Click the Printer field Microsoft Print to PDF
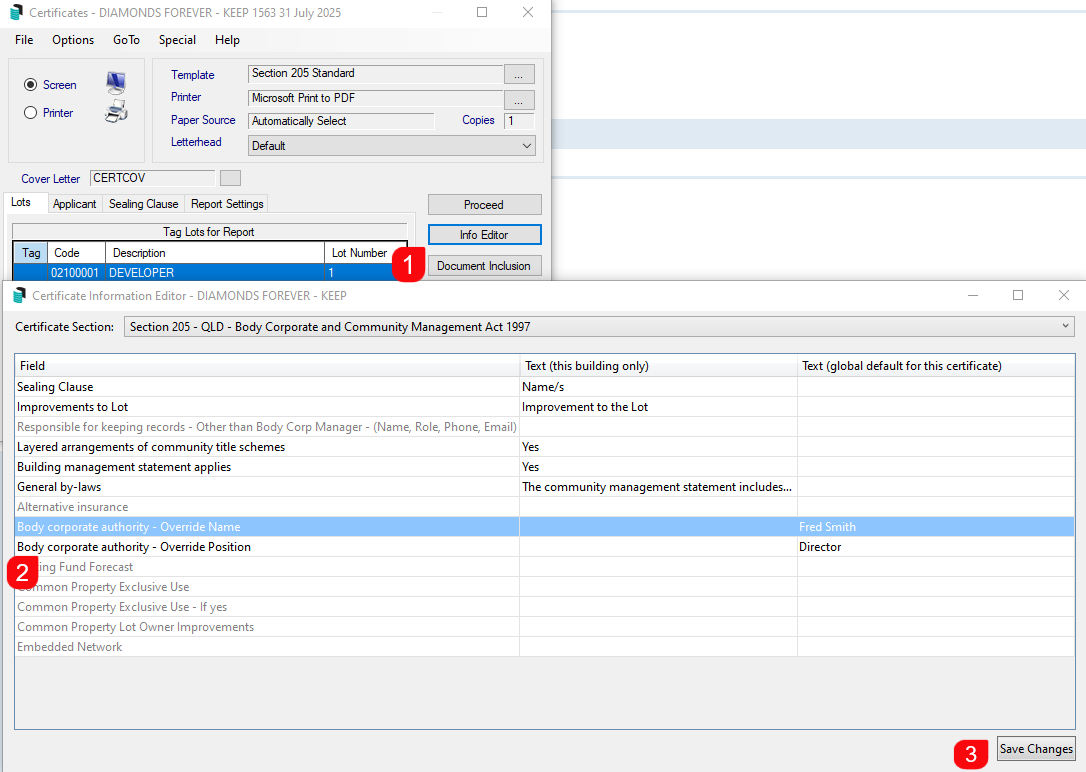Image resolution: width=1086 pixels, height=772 pixels. pyautogui.click(x=375, y=98)
